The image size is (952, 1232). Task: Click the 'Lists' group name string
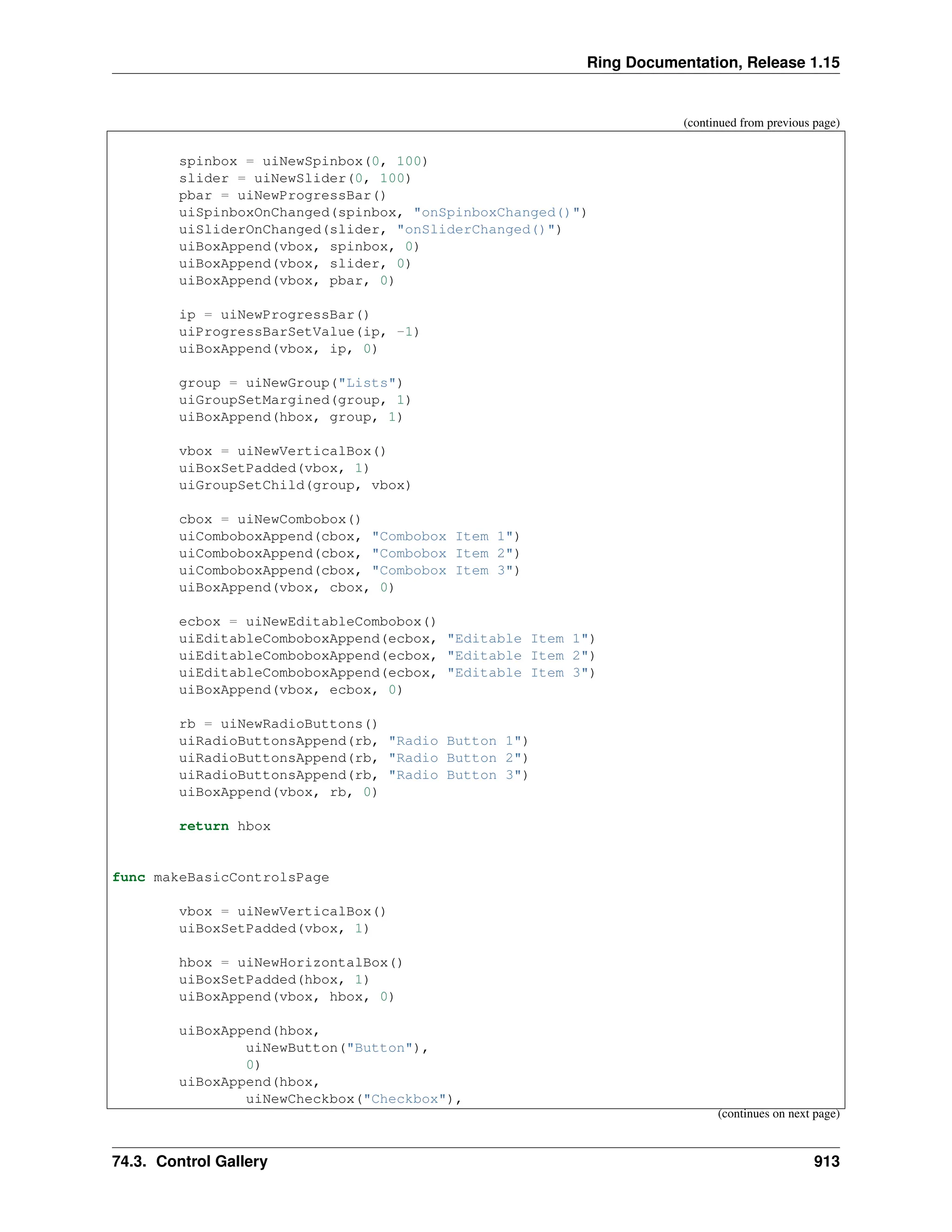point(367,383)
